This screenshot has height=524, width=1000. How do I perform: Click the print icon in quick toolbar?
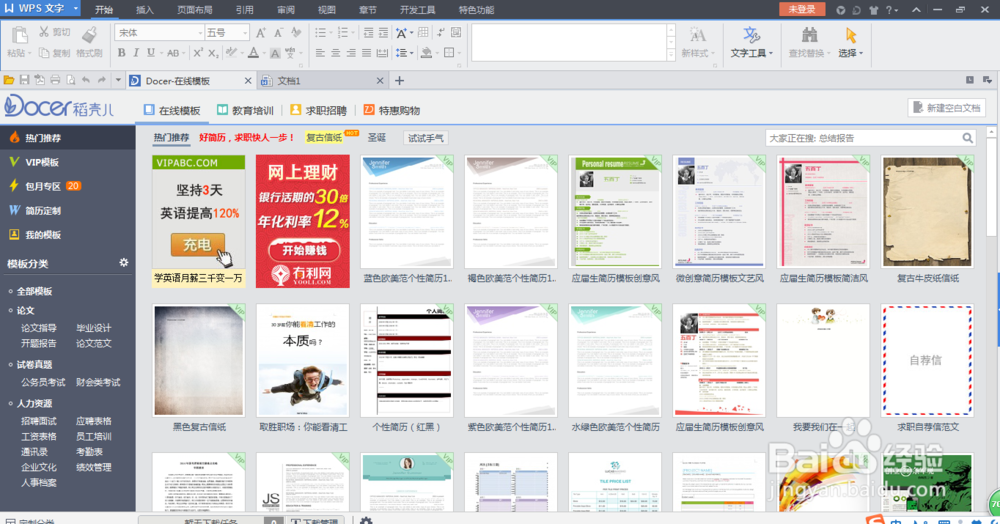[x=55, y=80]
